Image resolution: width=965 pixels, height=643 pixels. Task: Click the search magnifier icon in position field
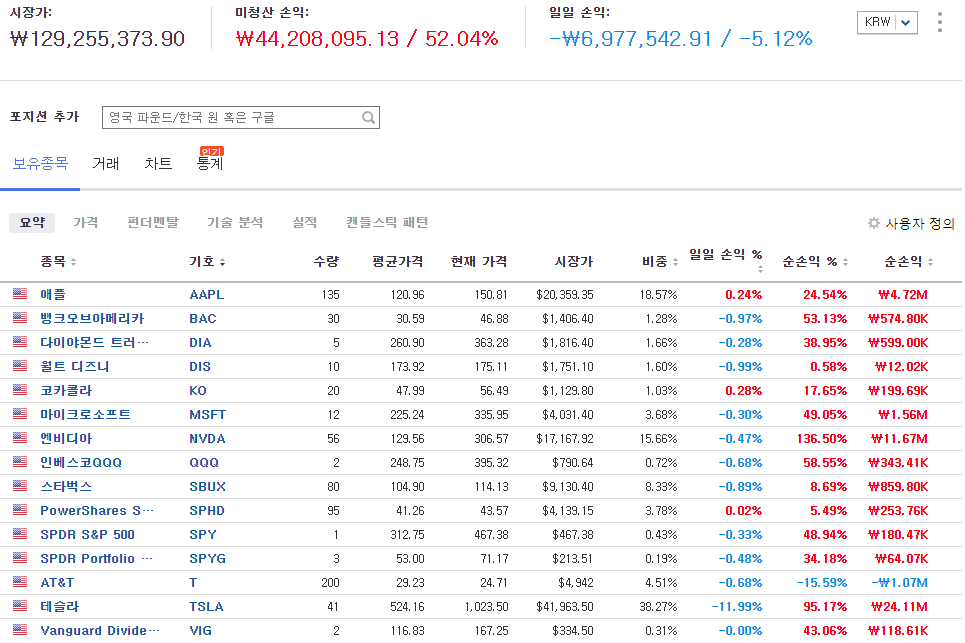pos(368,118)
